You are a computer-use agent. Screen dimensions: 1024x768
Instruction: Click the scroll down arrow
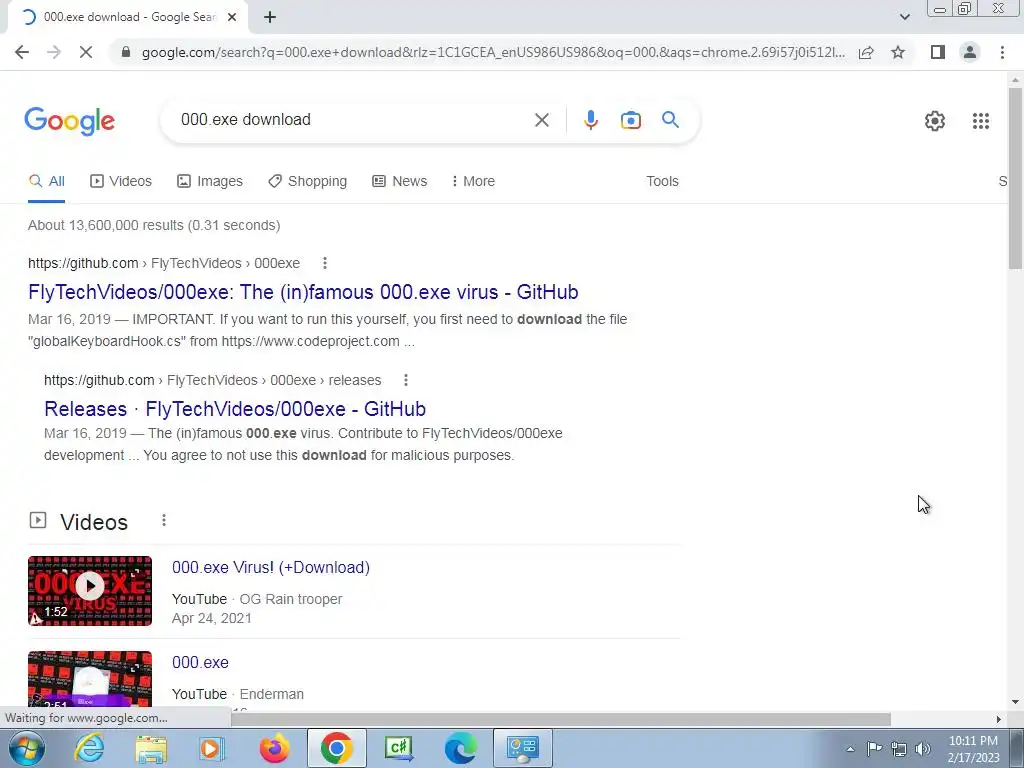(x=1015, y=702)
